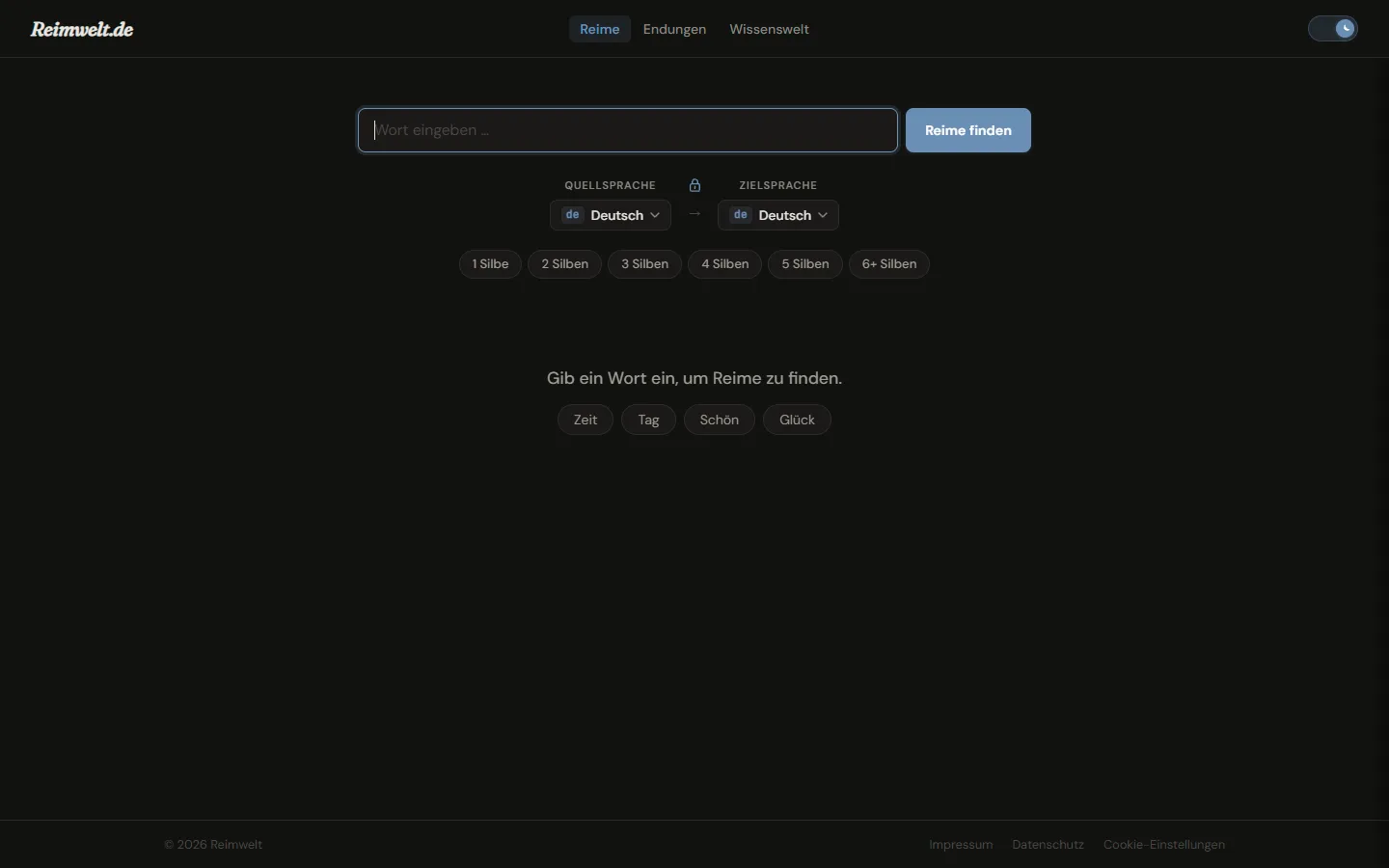Focus the Wort eingeben search field

[628, 130]
